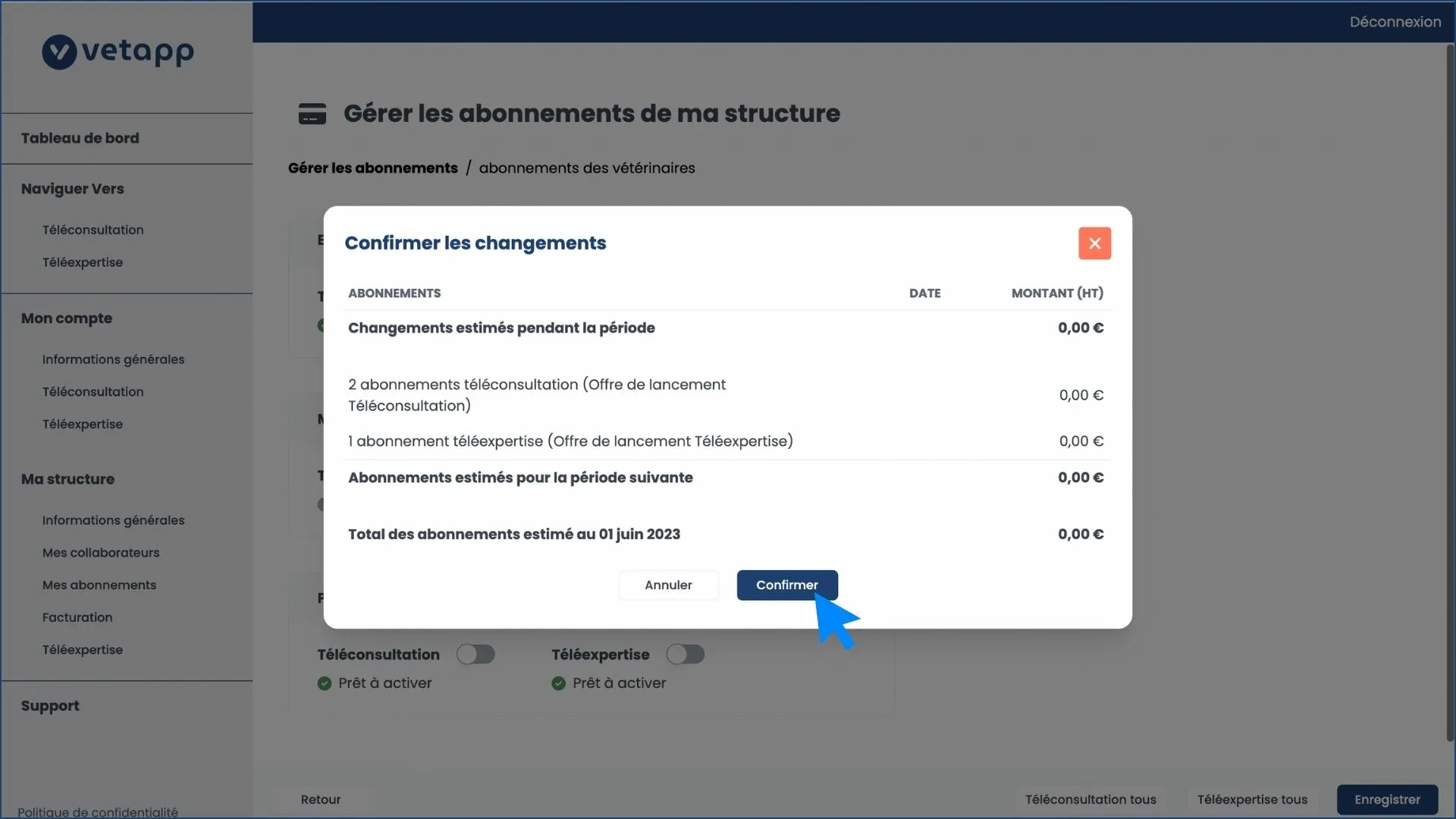Open Tableau de bord in sidebar
The image size is (1456, 819).
tap(80, 138)
